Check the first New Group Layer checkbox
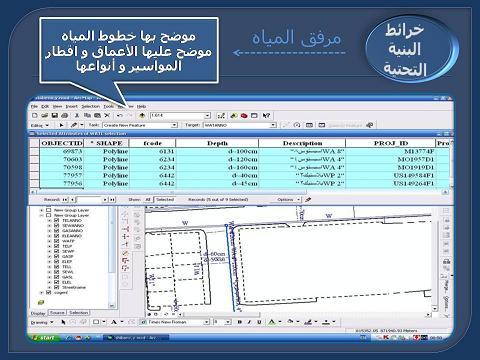The width and height of the screenshot is (480, 360). tap(48, 210)
